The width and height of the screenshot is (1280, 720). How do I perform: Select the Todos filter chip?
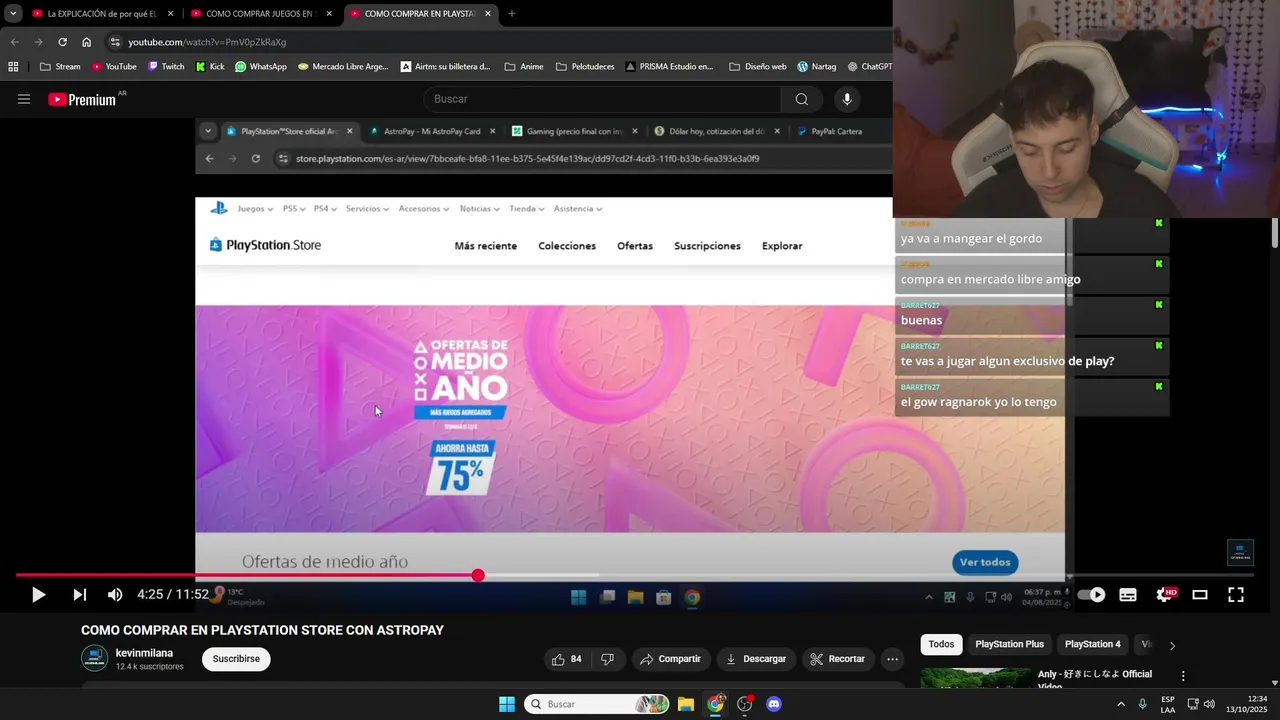click(941, 644)
